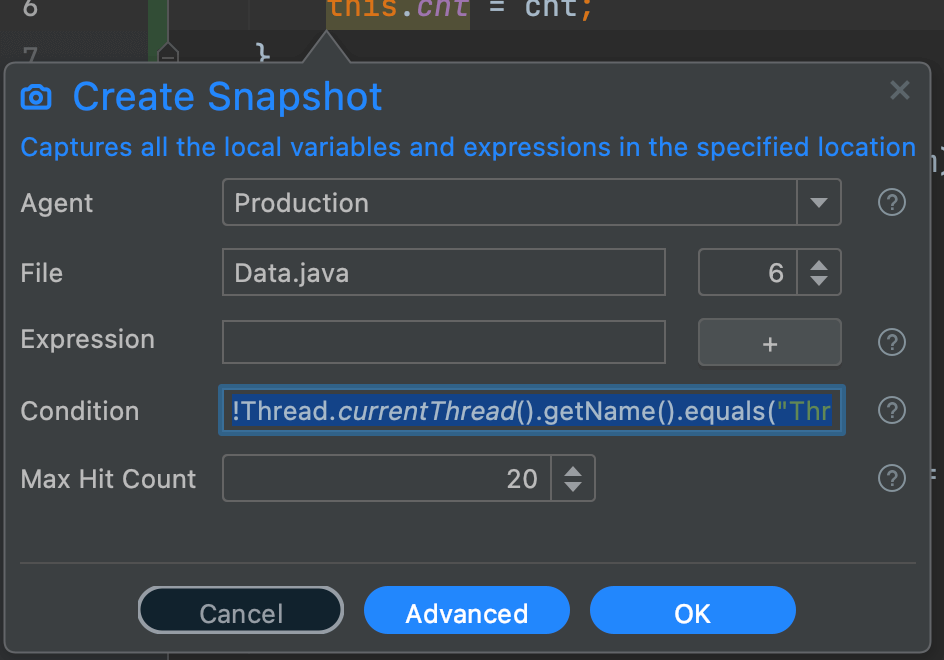Click into the Condition expression field

531,411
